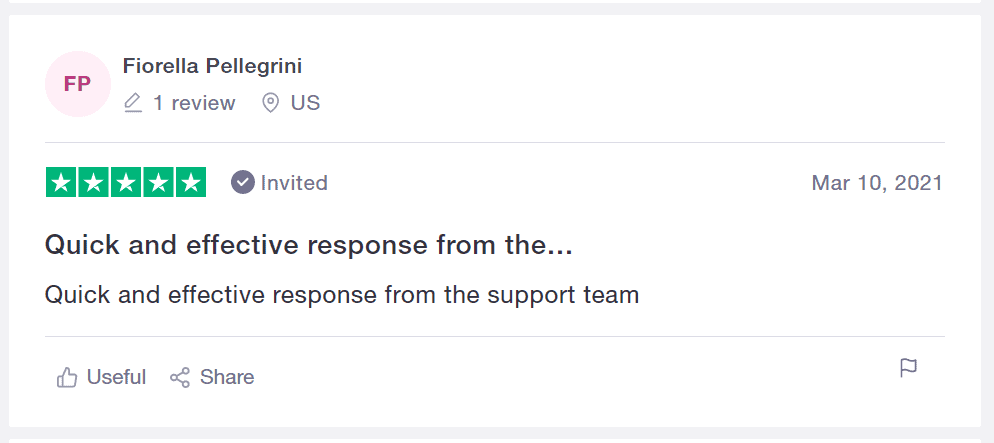This screenshot has height=443, width=994.
Task: Open the FP profile avatar
Action: click(x=78, y=84)
